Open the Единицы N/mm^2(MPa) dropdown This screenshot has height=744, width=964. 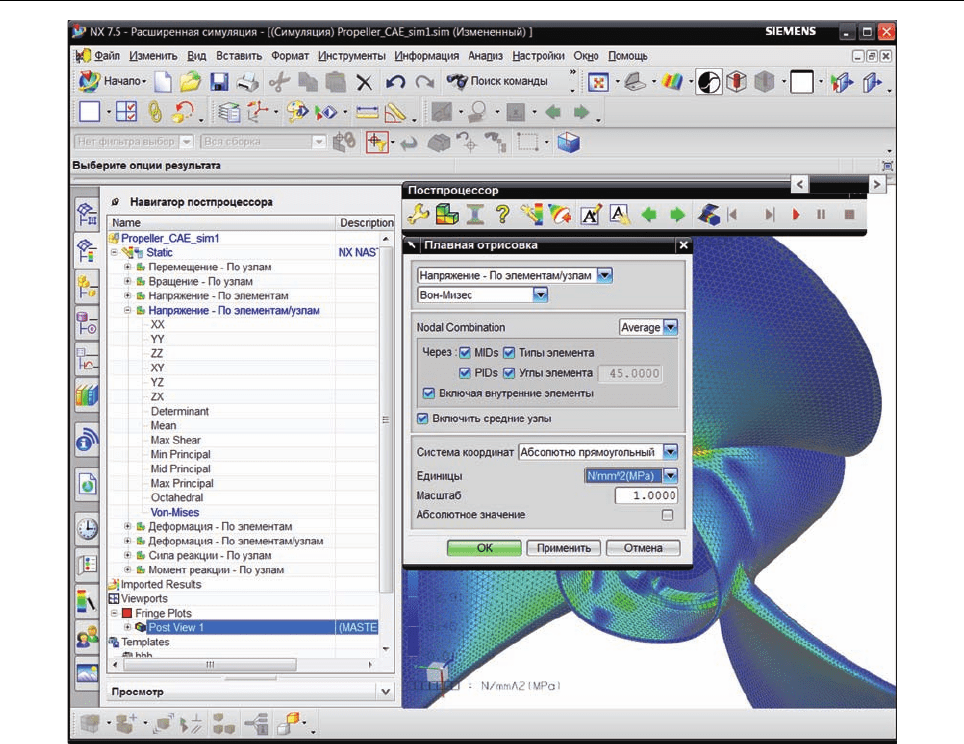670,475
